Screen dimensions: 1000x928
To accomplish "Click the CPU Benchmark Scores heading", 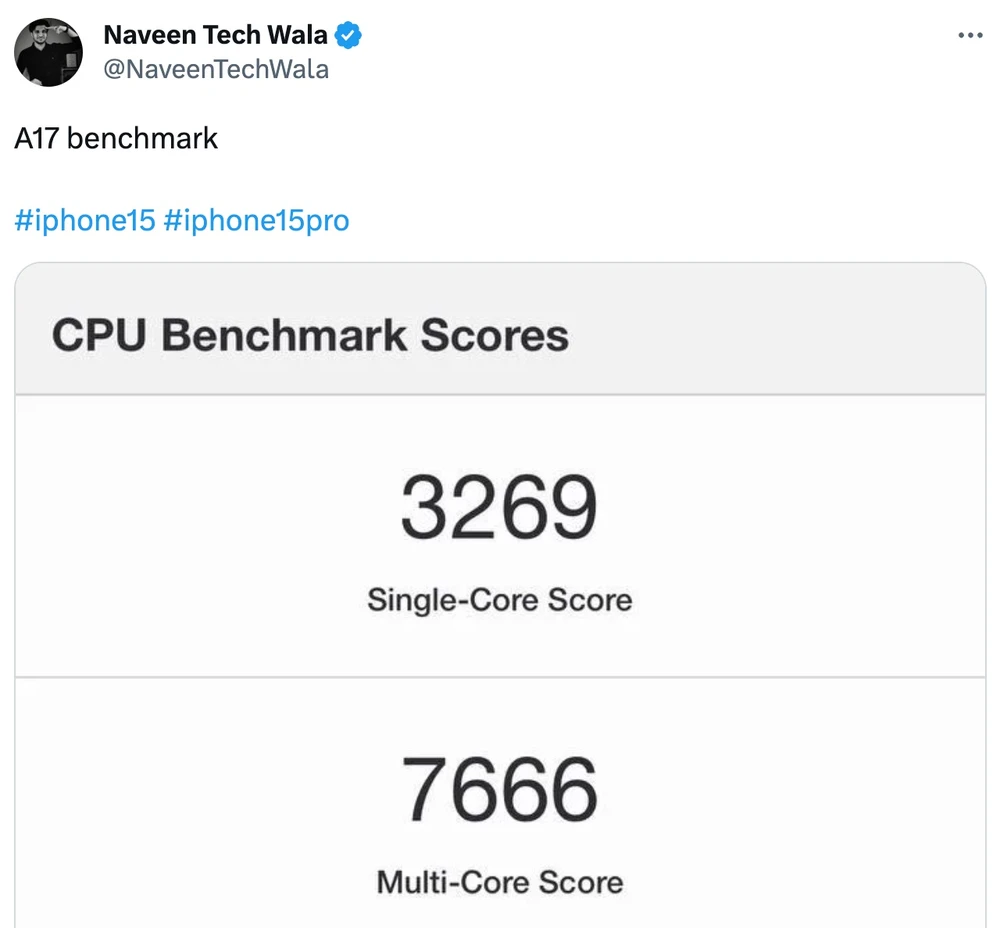I will point(310,335).
